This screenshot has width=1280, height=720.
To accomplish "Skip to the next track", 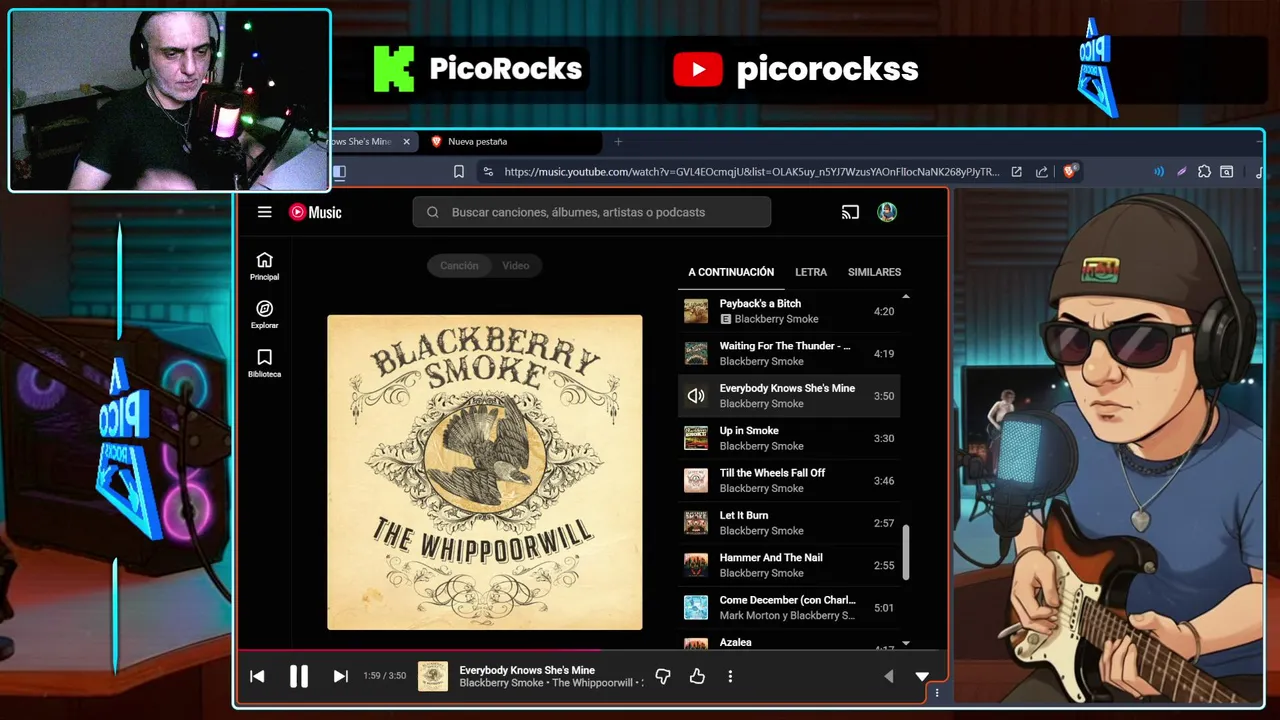I will [340, 676].
